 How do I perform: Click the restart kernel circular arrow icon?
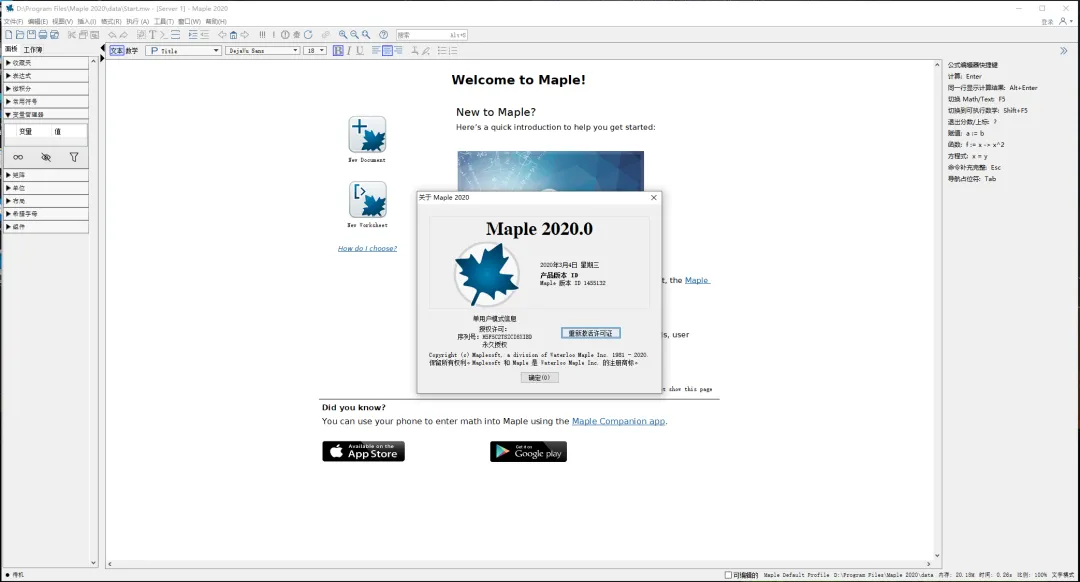[x=308, y=34]
